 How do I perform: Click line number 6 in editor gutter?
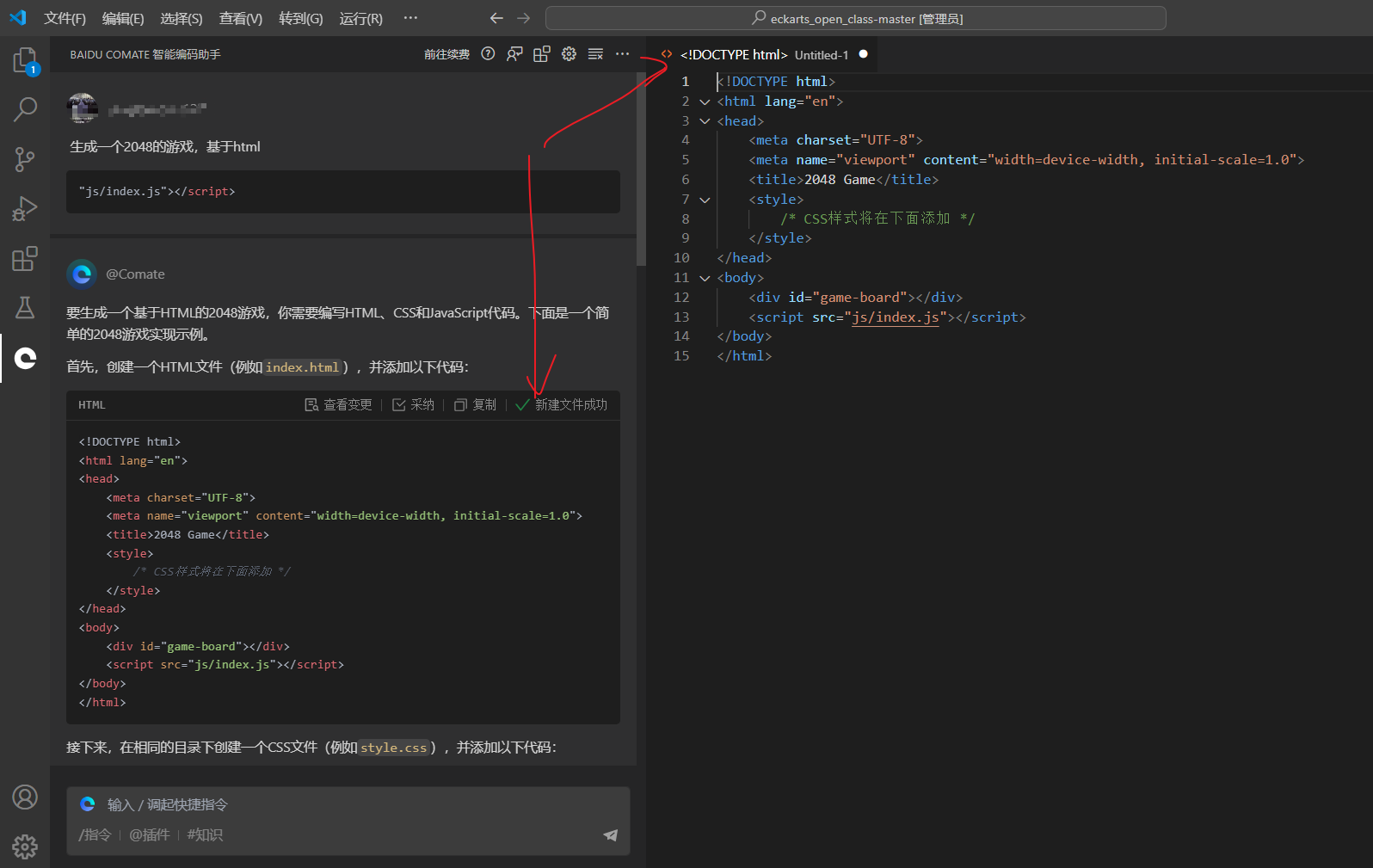[x=686, y=180]
